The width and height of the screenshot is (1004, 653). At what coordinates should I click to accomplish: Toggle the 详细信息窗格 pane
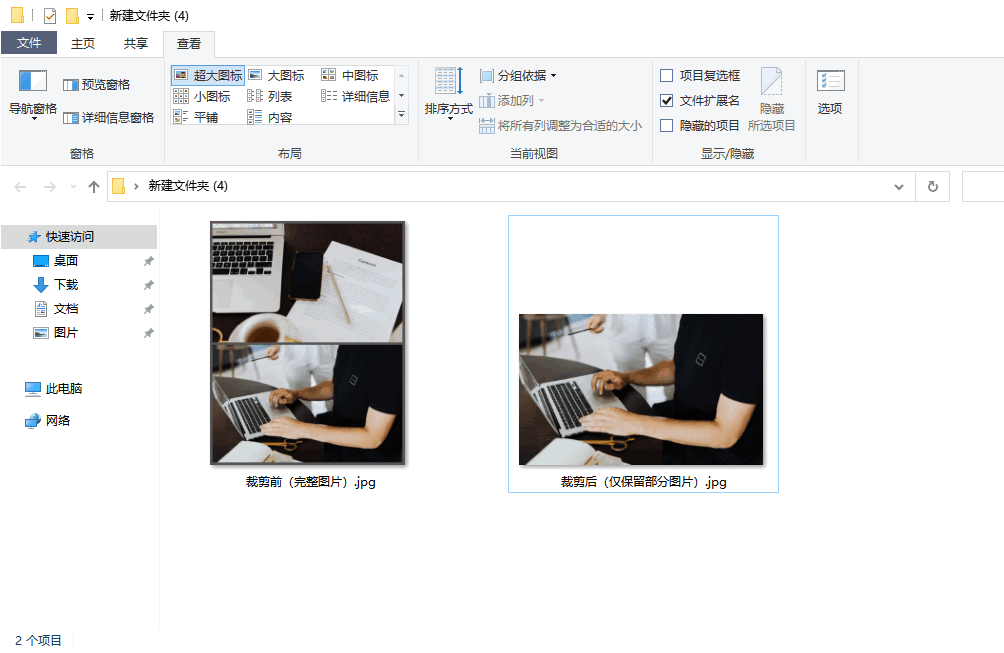[x=109, y=118]
